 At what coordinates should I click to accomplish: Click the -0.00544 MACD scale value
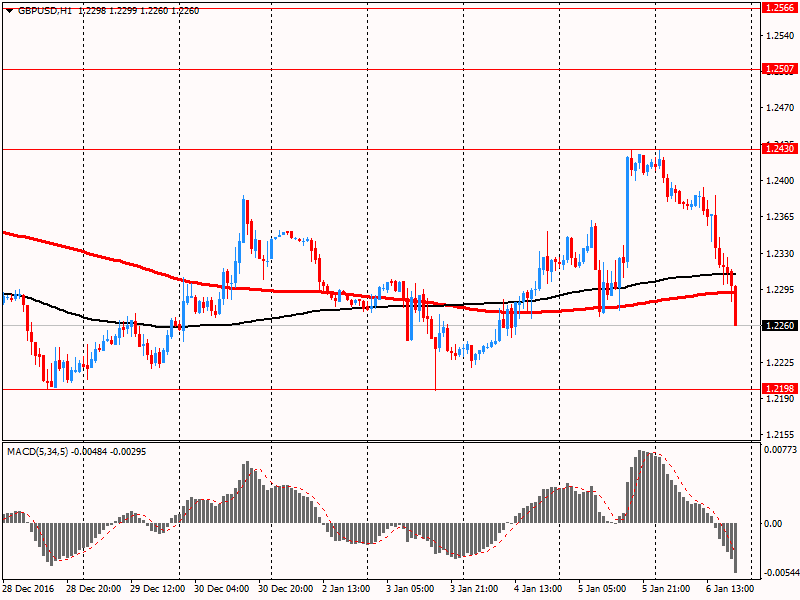(778, 573)
